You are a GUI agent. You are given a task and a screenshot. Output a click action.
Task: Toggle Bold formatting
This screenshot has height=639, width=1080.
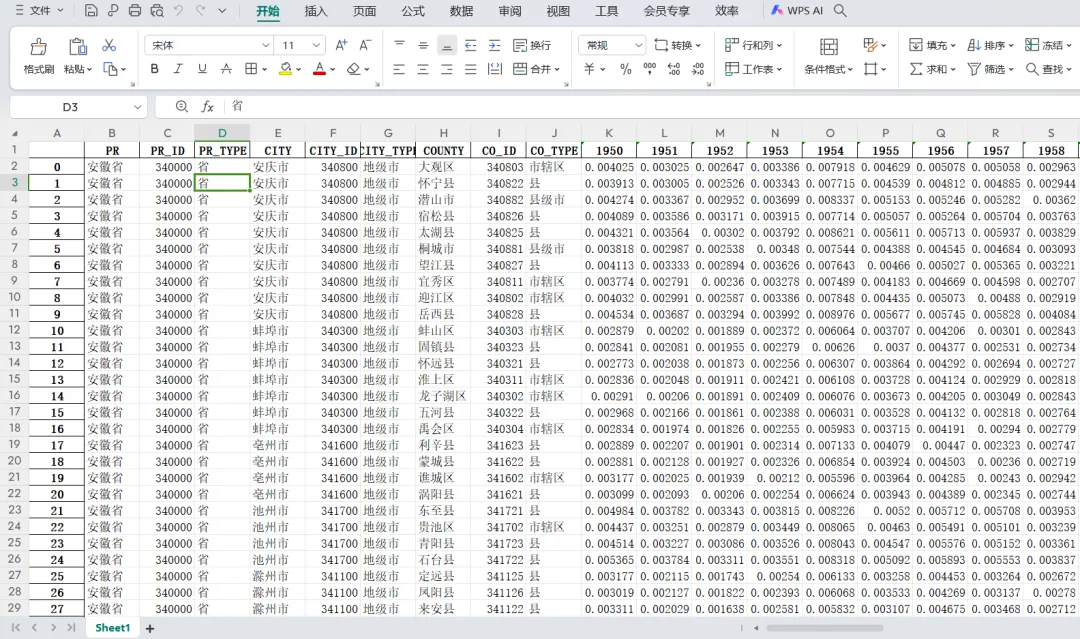tap(154, 69)
